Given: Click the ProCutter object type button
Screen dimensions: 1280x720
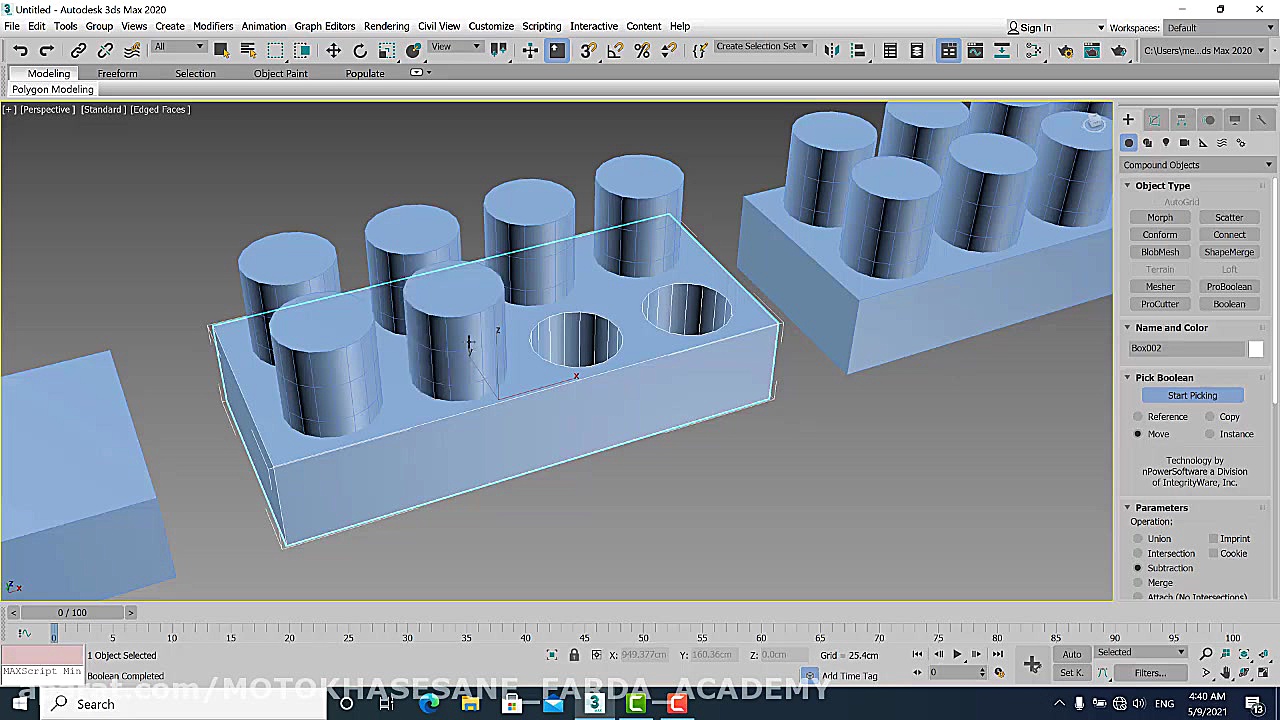Looking at the screenshot, I should pos(1160,304).
